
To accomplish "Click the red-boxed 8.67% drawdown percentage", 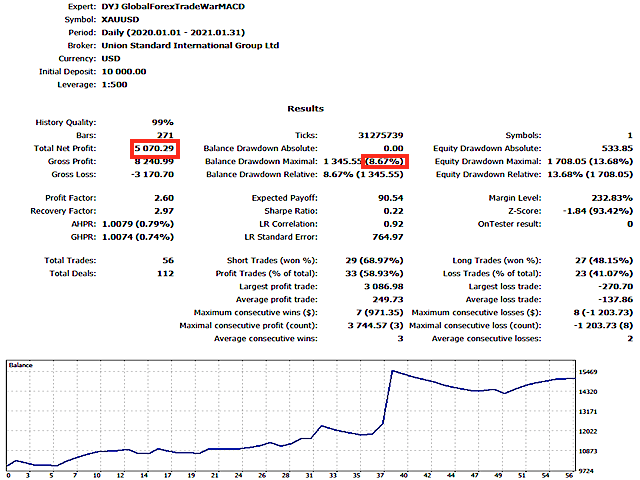I will 386,162.
